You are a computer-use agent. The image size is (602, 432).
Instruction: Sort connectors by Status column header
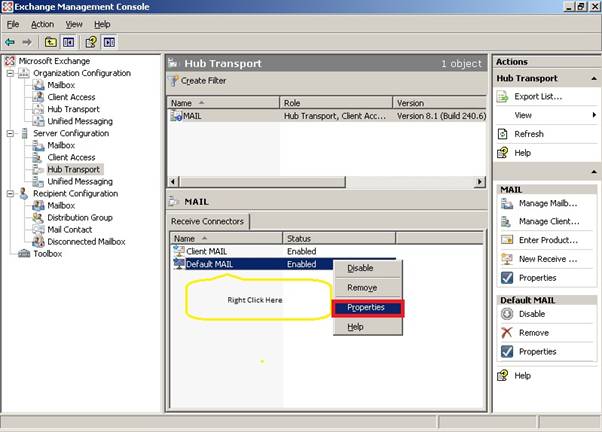point(339,238)
